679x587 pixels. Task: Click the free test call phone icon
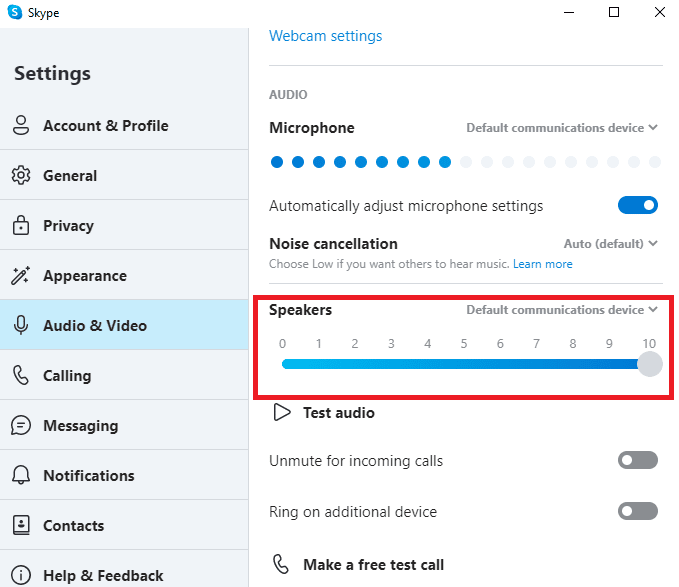tap(281, 564)
